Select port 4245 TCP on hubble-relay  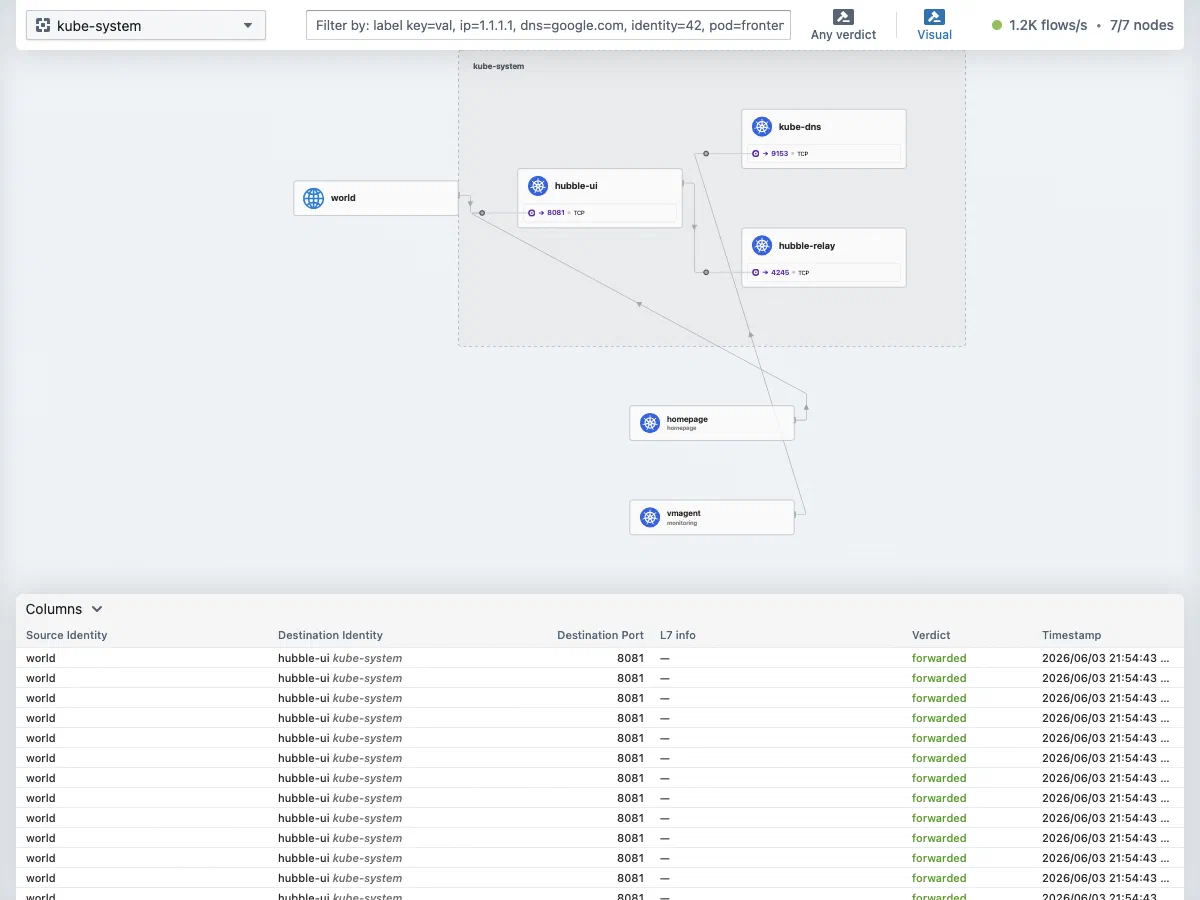(x=824, y=272)
